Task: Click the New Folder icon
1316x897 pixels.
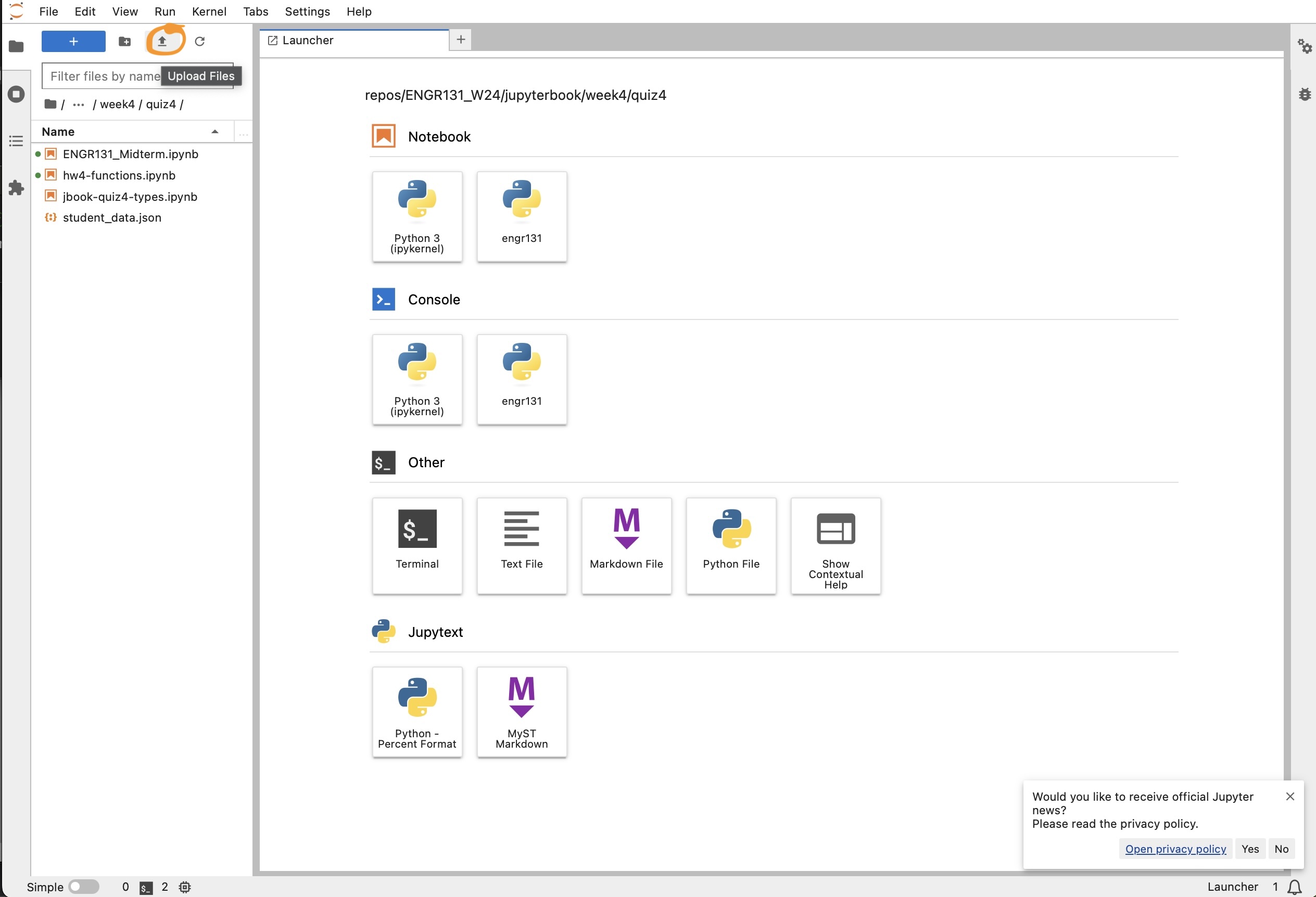Action: click(124, 41)
